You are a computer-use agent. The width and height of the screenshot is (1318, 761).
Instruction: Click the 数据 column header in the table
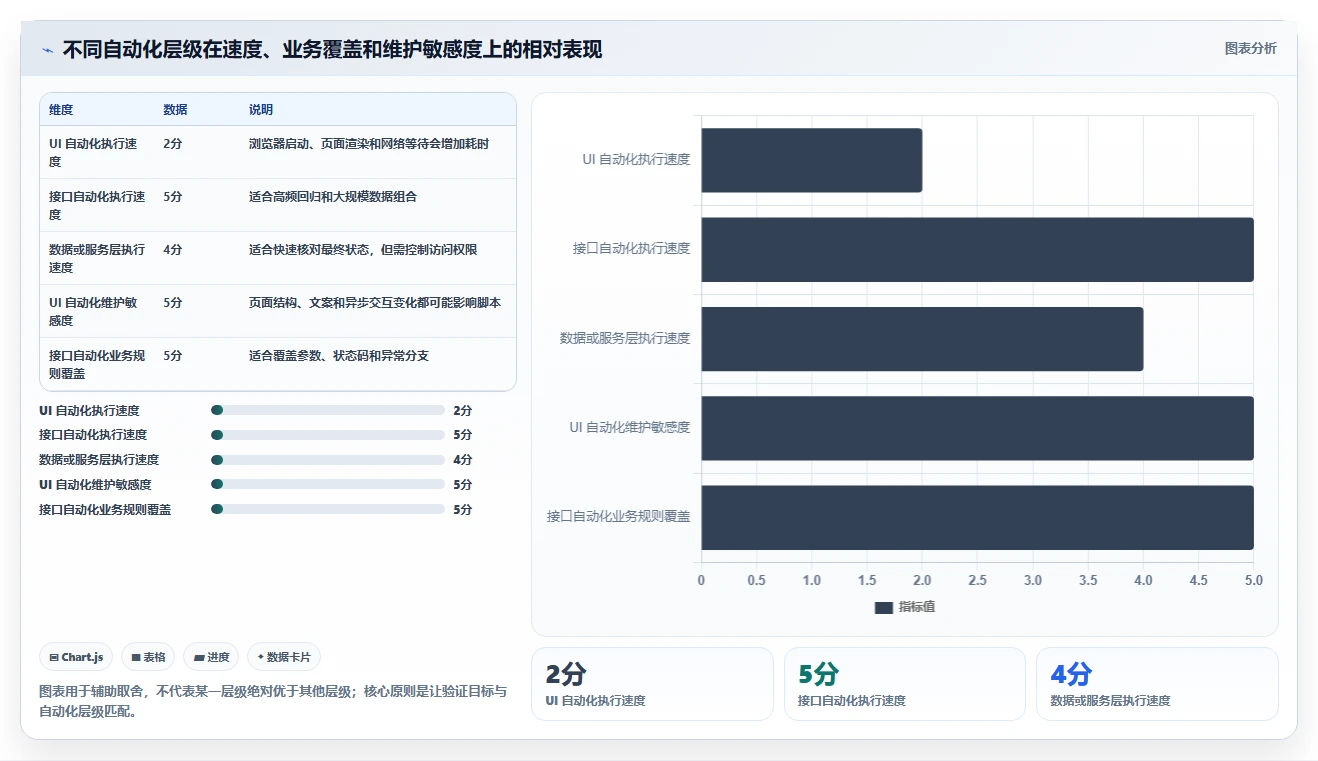(175, 110)
